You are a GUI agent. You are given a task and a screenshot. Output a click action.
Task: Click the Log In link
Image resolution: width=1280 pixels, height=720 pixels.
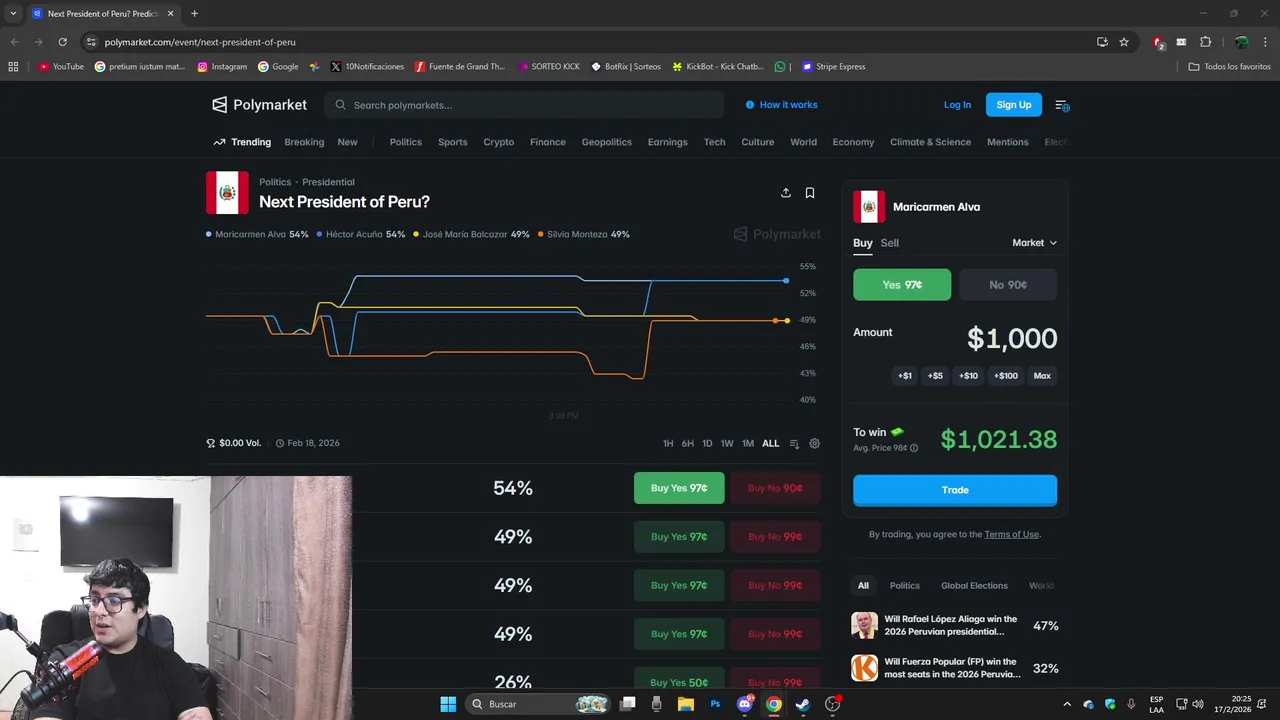(x=957, y=105)
